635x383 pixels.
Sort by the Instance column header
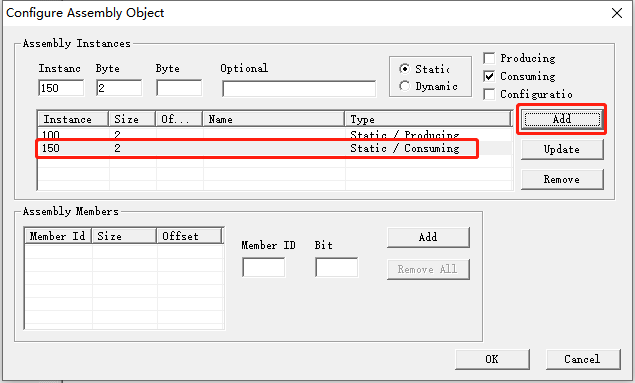coord(73,119)
